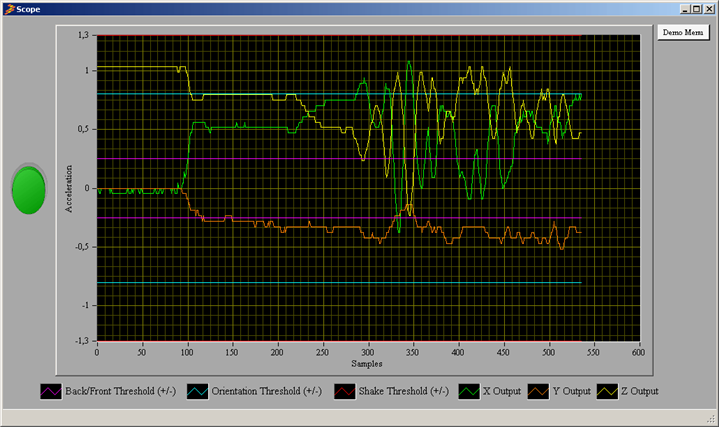This screenshot has width=719, height=427.
Task: Click the -1,3 bottom Y-axis value
Action: point(82,341)
